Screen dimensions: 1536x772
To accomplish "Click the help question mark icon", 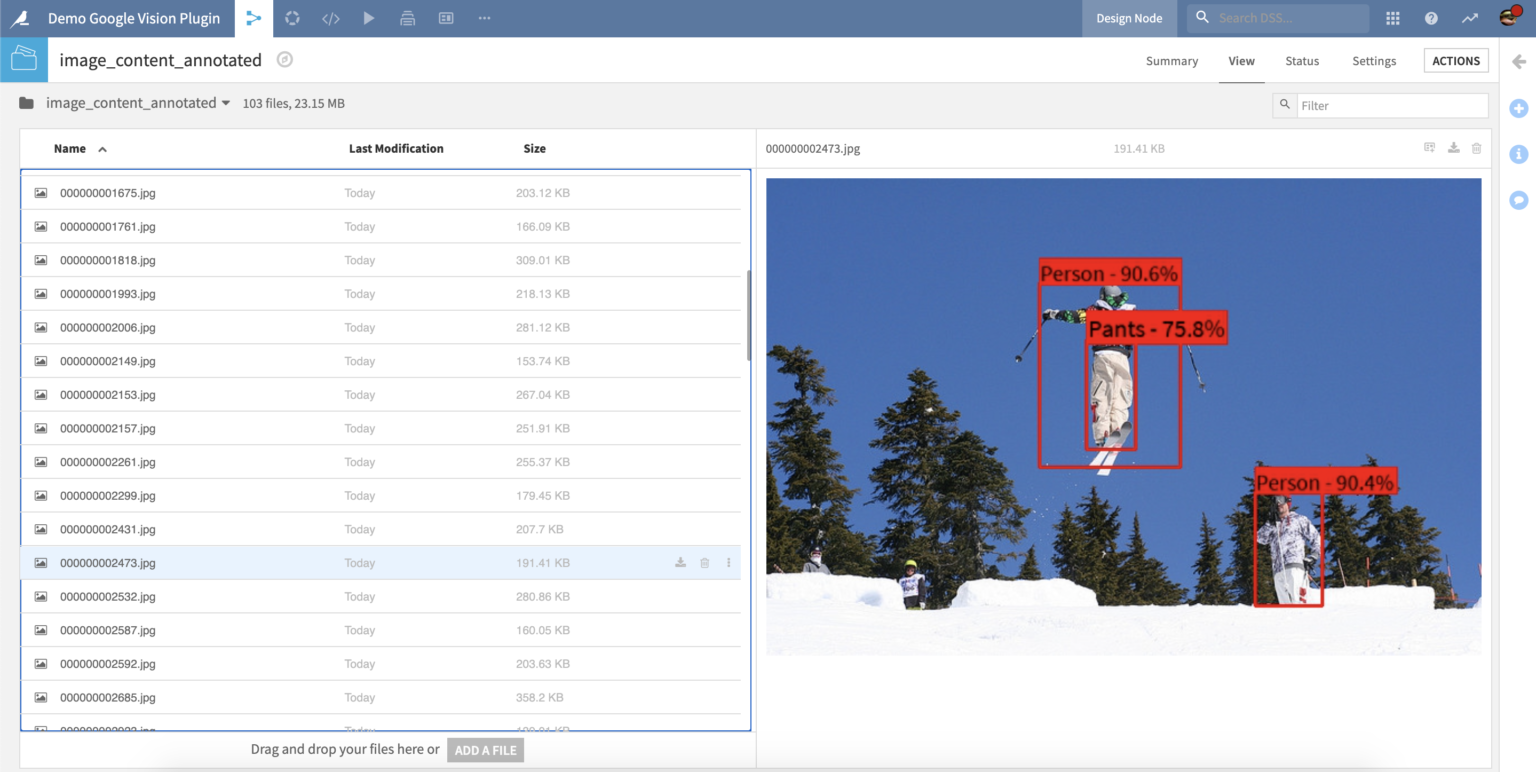I will tap(1430, 18).
